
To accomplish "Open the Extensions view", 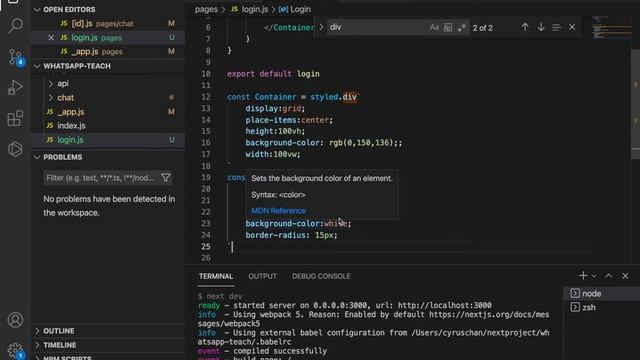I will pyautogui.click(x=15, y=118).
